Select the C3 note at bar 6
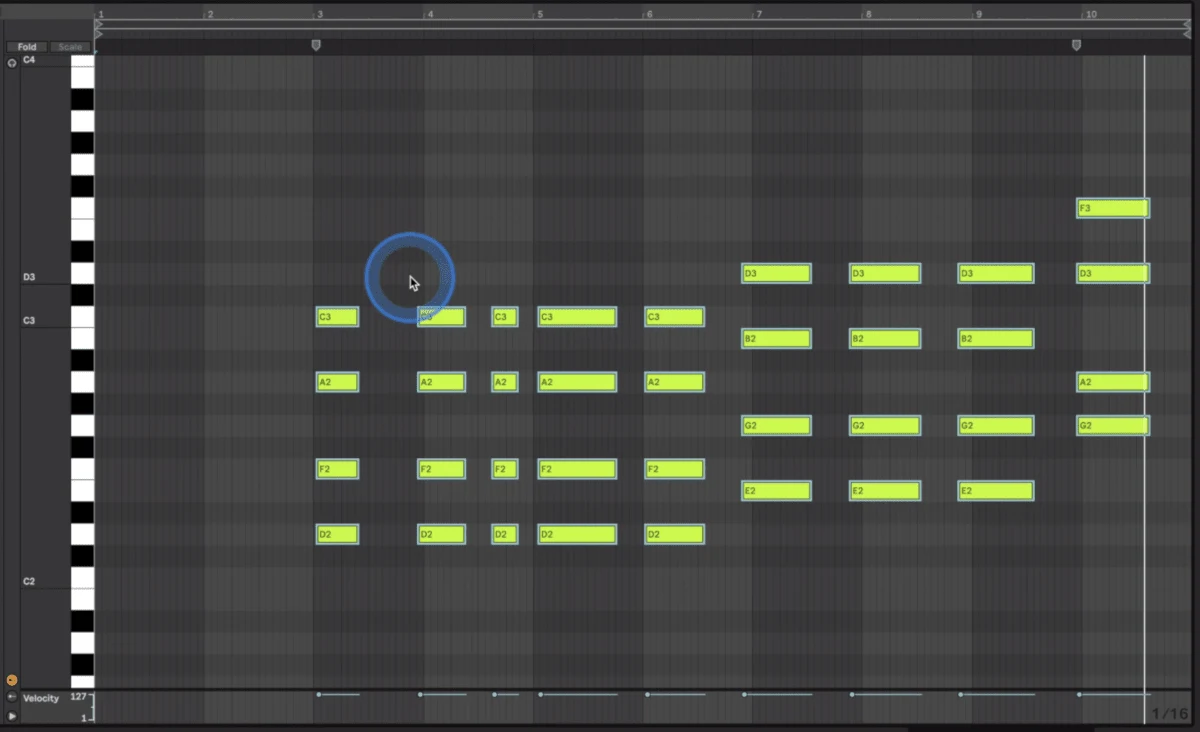The image size is (1200, 732). [674, 317]
